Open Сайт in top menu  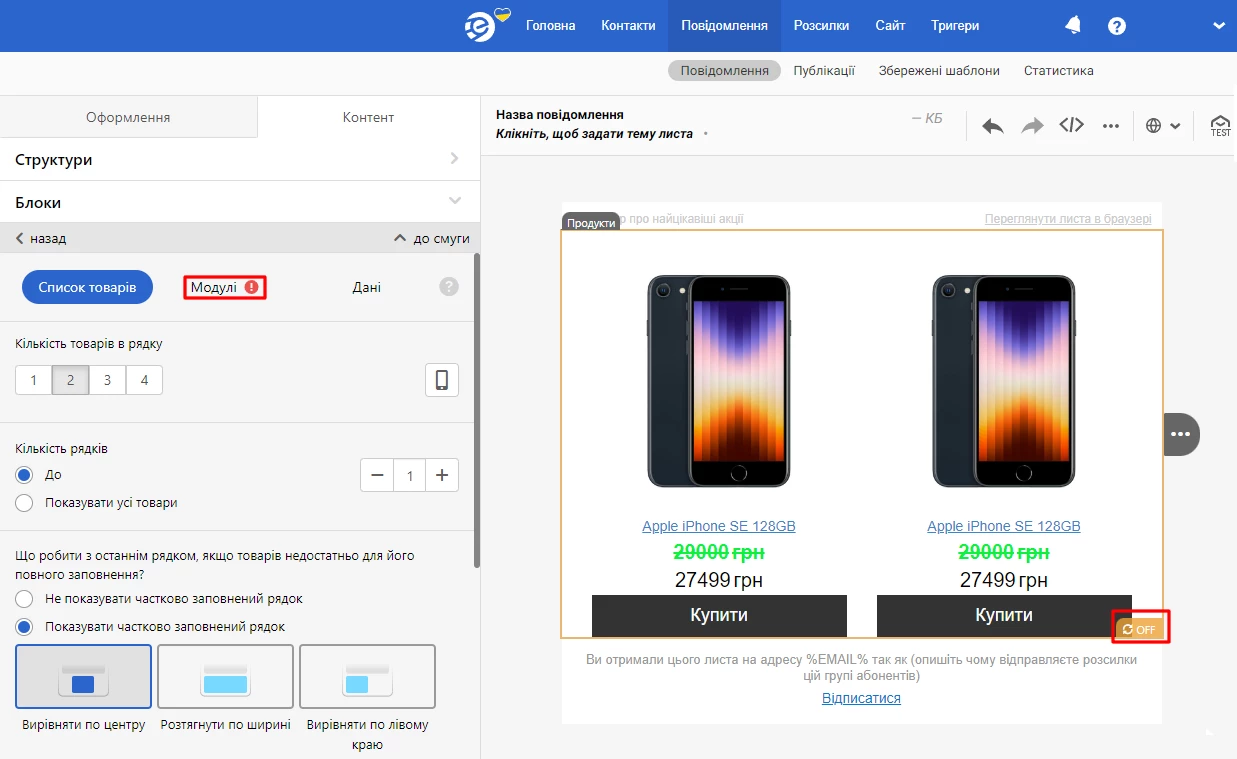point(890,26)
